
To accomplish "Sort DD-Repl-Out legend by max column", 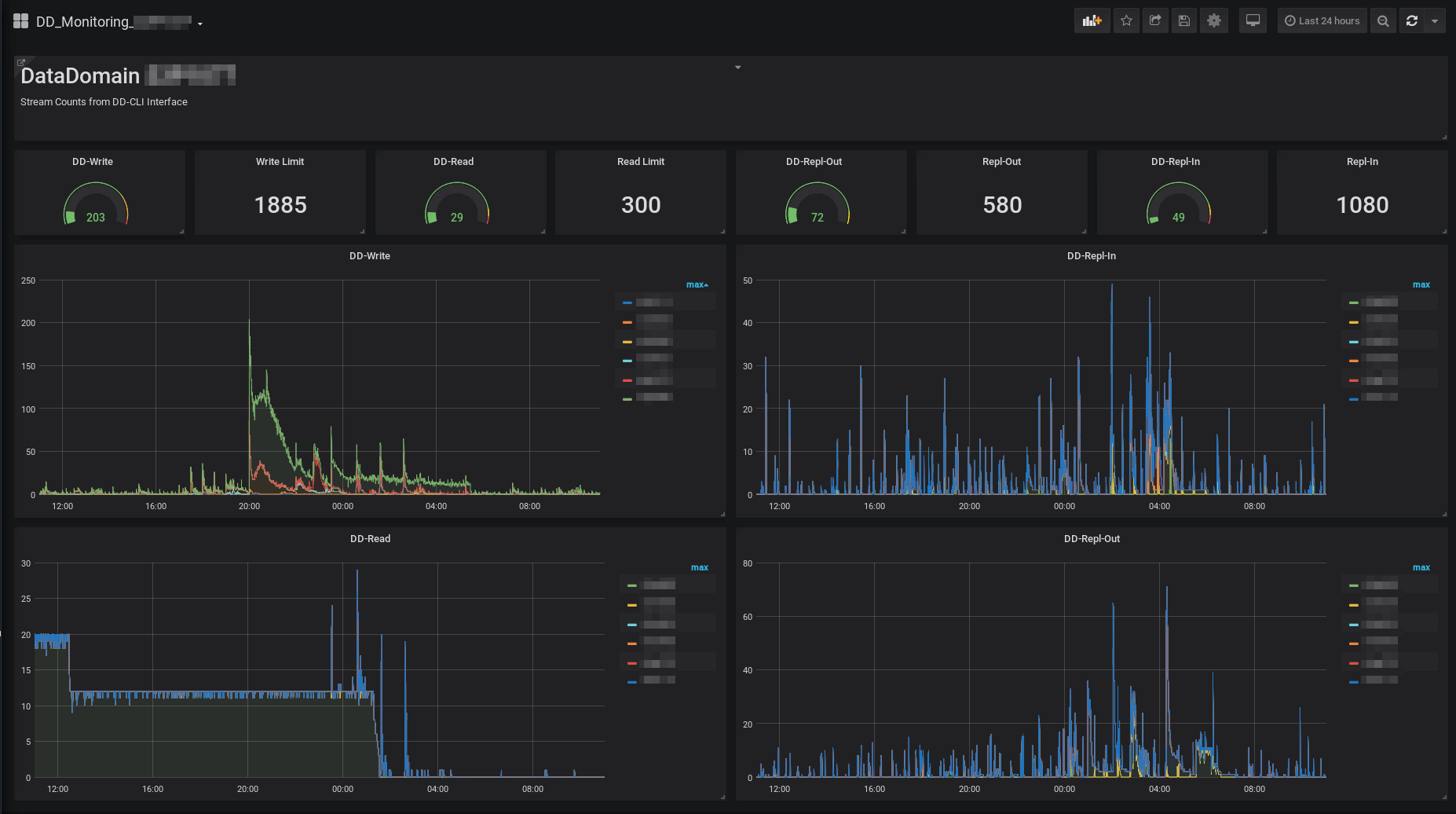I will click(x=1421, y=567).
